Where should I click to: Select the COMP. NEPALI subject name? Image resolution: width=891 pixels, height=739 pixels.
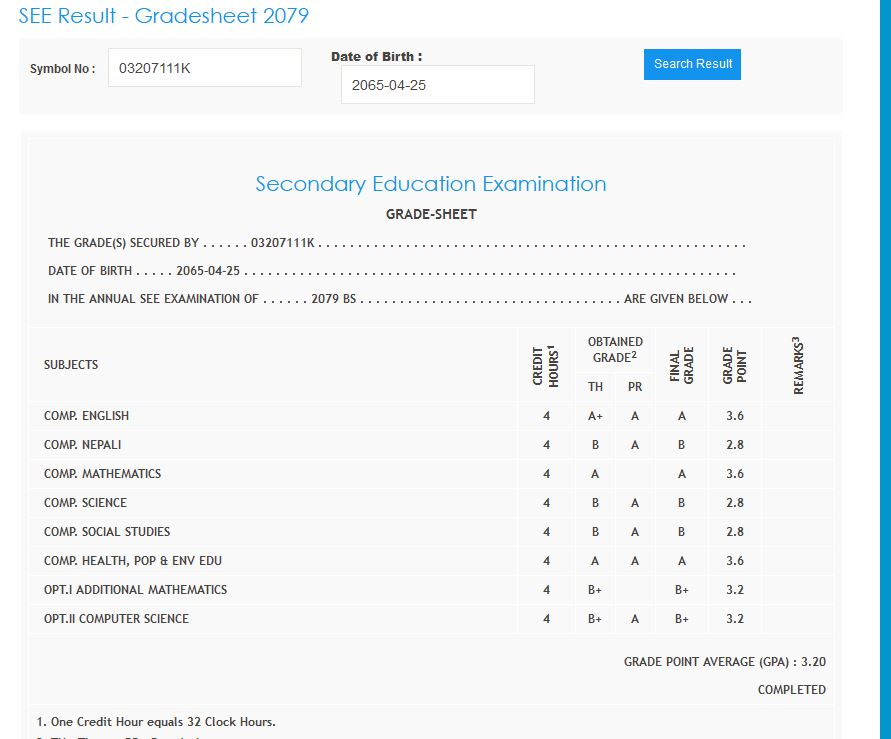pos(83,445)
